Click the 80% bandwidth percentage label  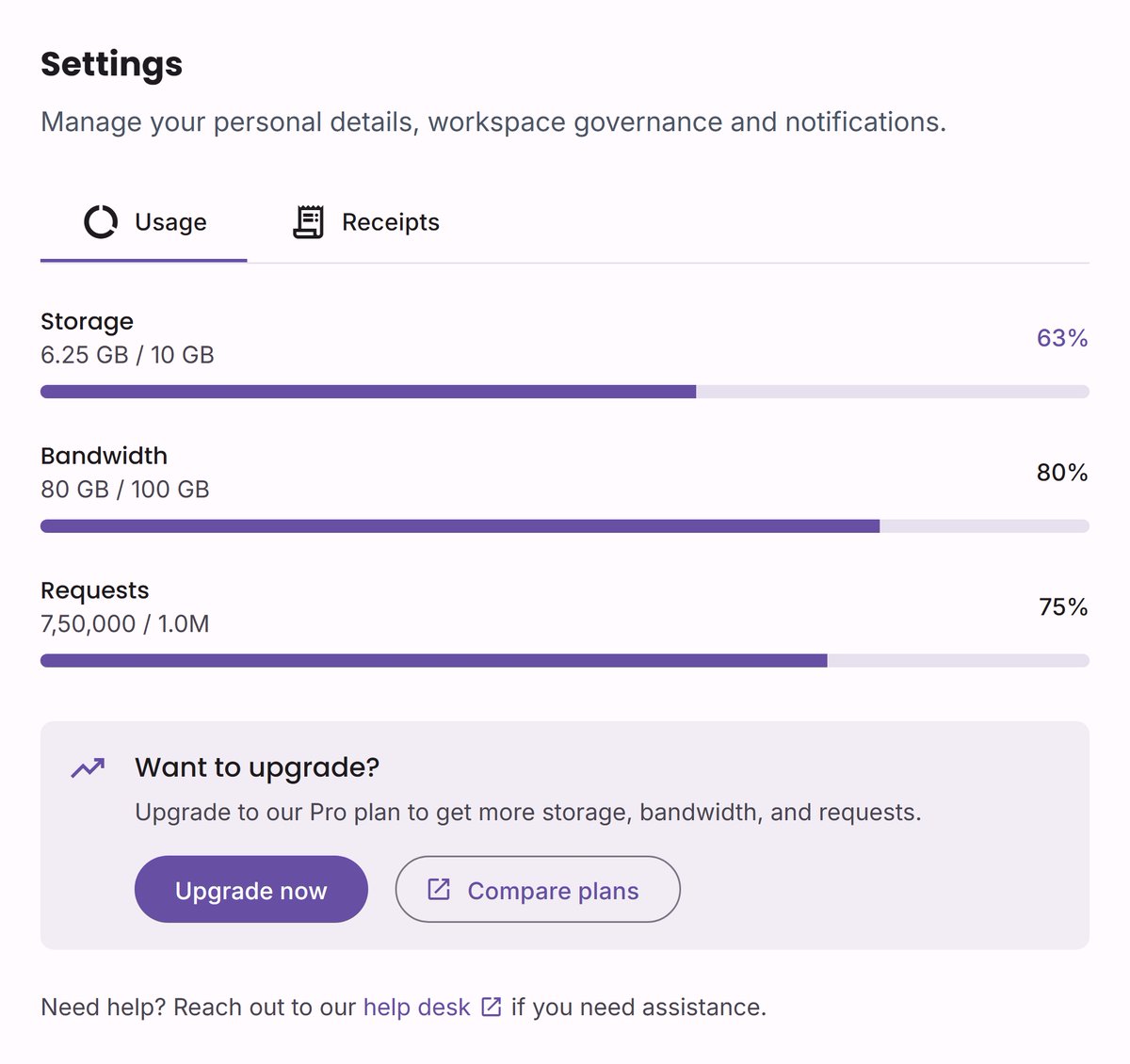point(1062,473)
